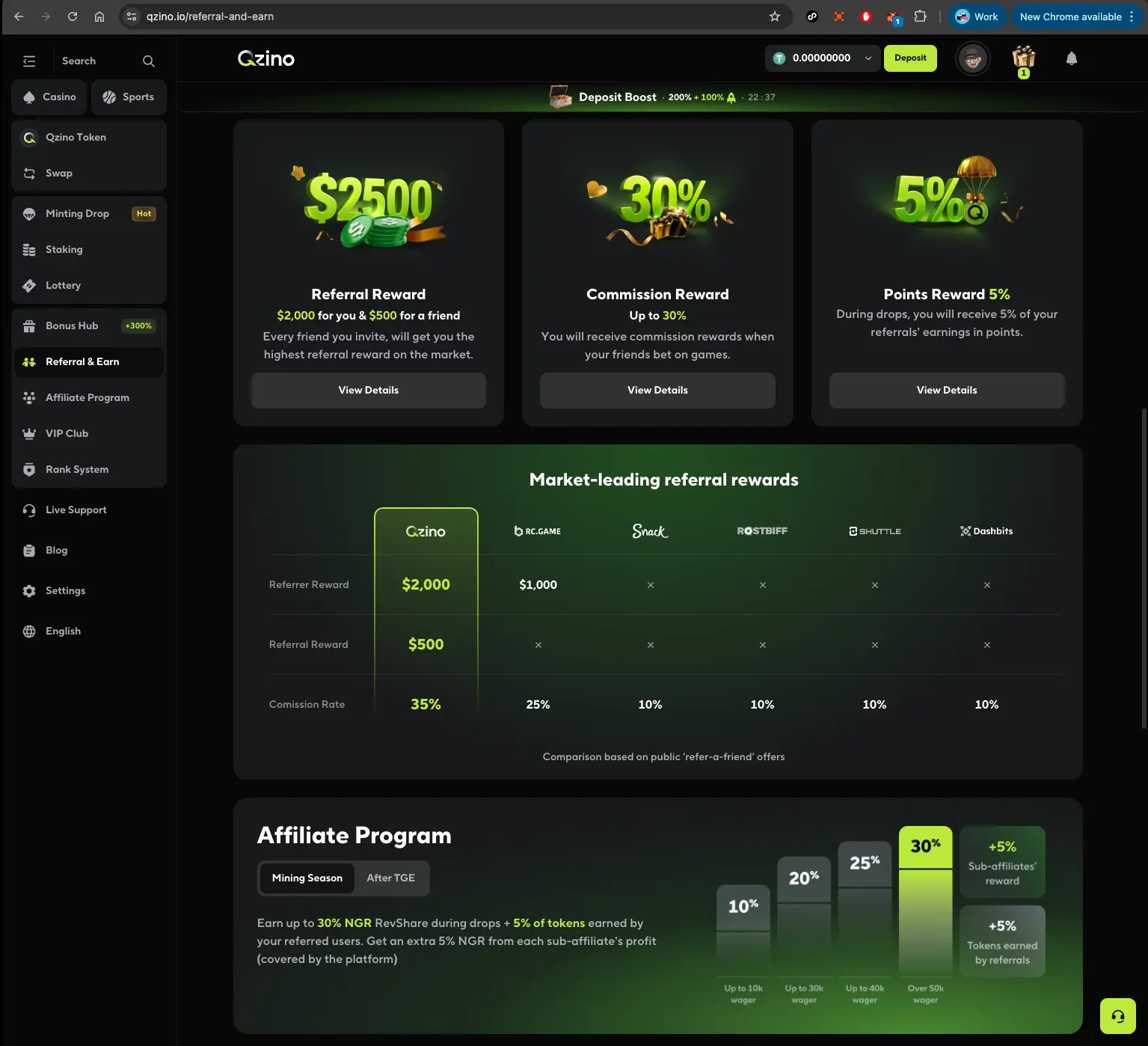
Task: Click the page vertical scrollbar
Action: click(x=1144, y=569)
